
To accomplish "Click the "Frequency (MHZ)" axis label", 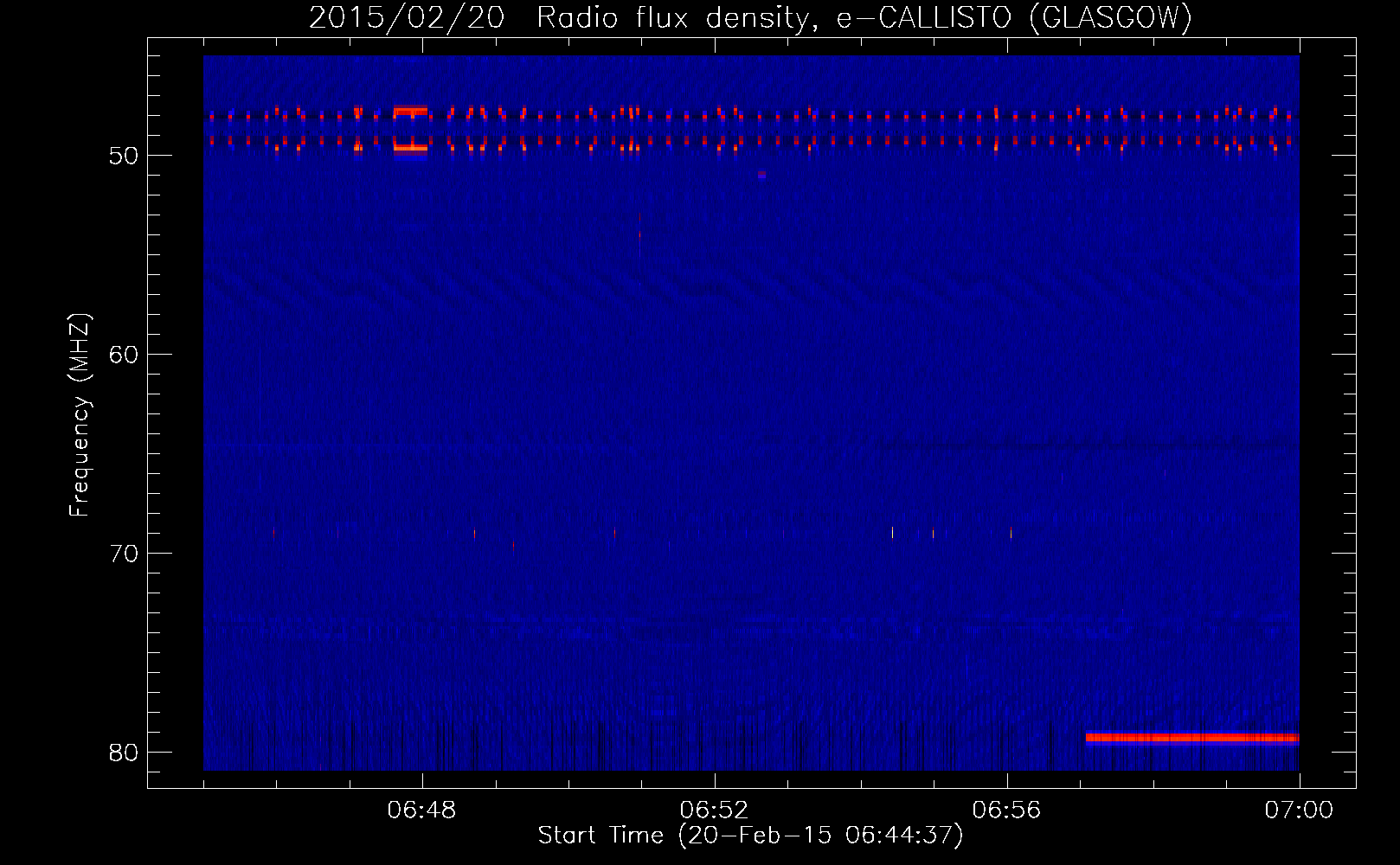I will click(x=79, y=415).
